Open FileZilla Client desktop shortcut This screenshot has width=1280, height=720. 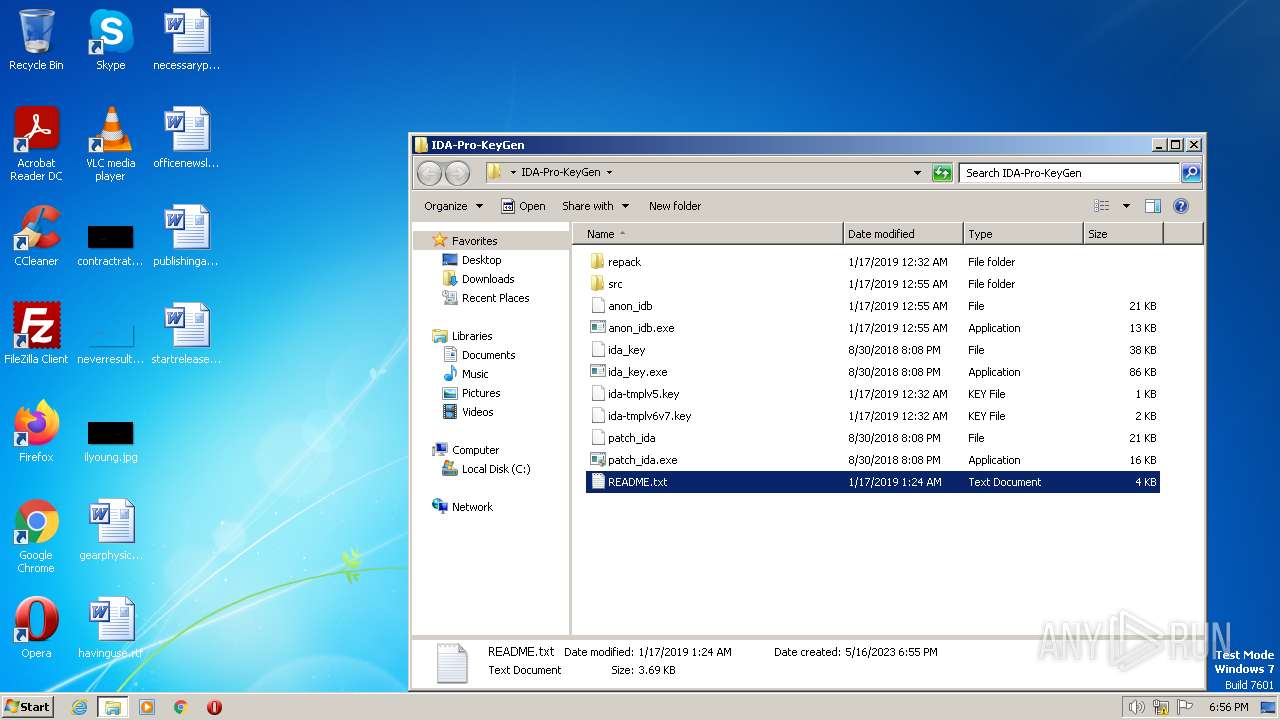[36, 334]
